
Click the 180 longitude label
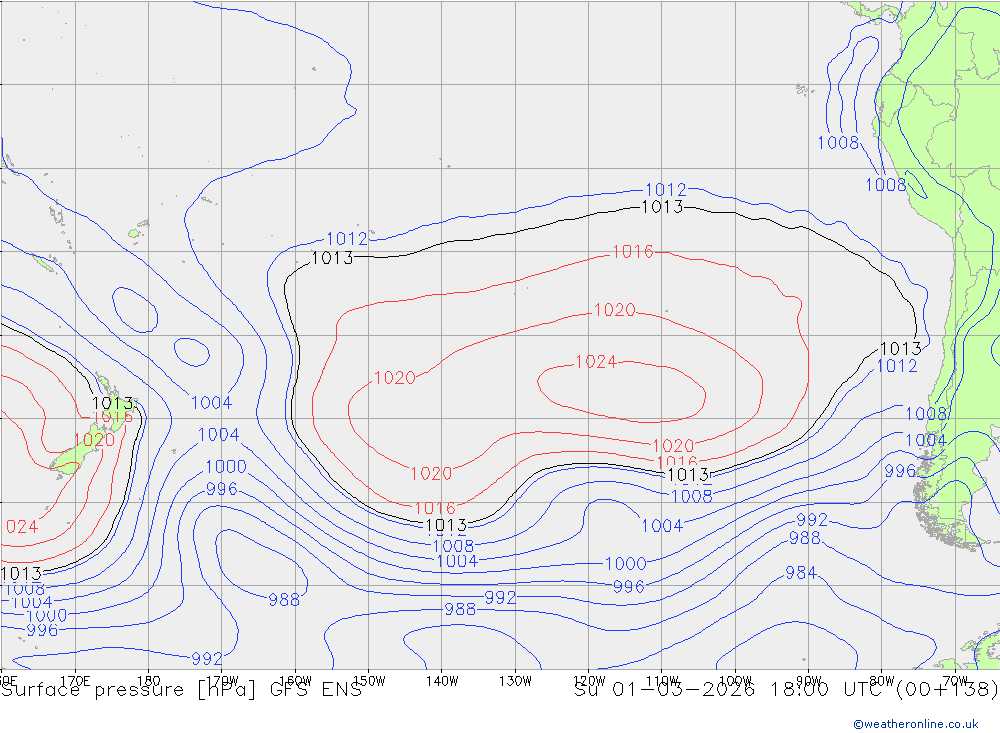[149, 681]
